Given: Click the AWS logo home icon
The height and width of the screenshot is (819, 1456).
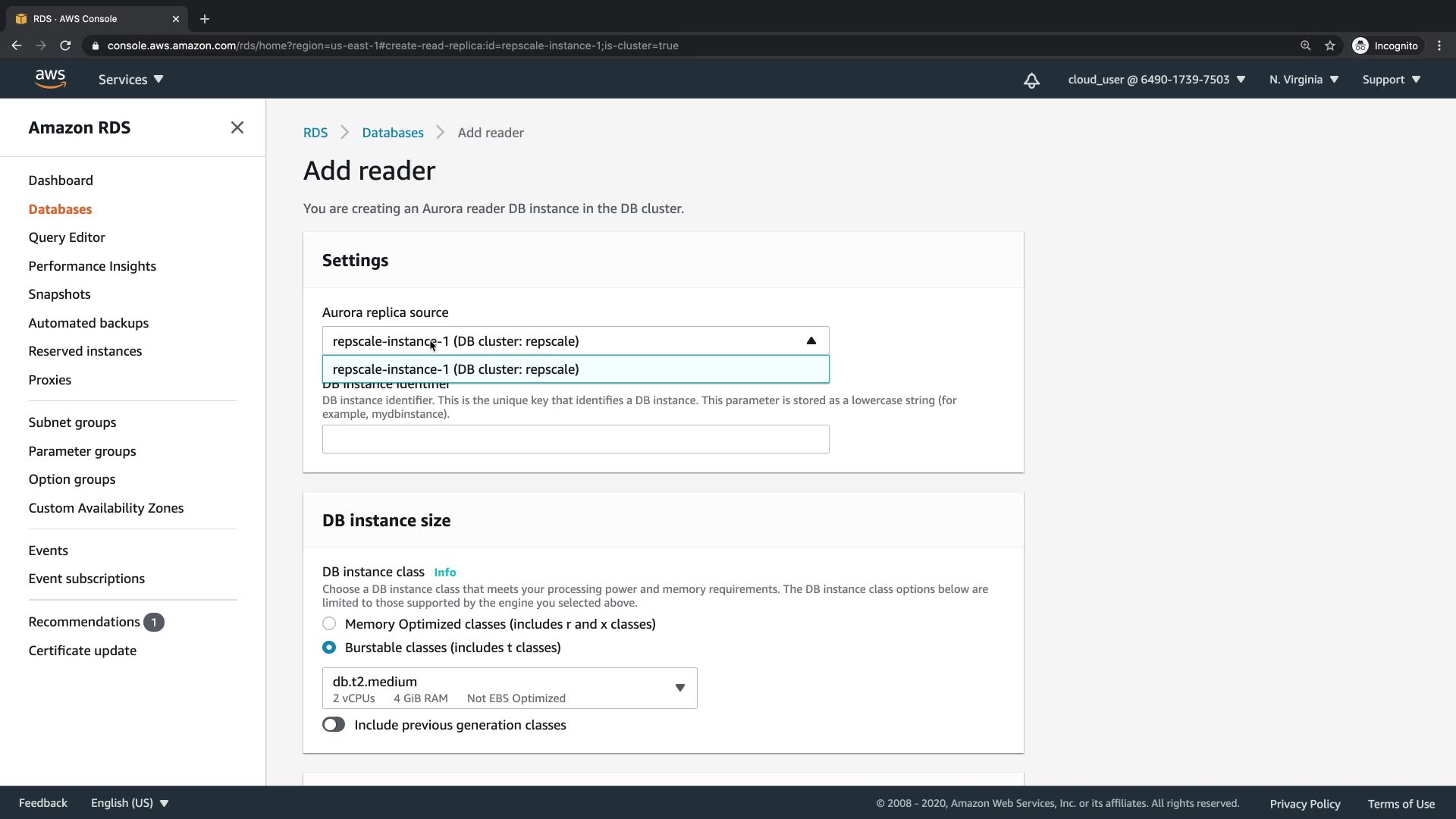Looking at the screenshot, I should tap(50, 79).
